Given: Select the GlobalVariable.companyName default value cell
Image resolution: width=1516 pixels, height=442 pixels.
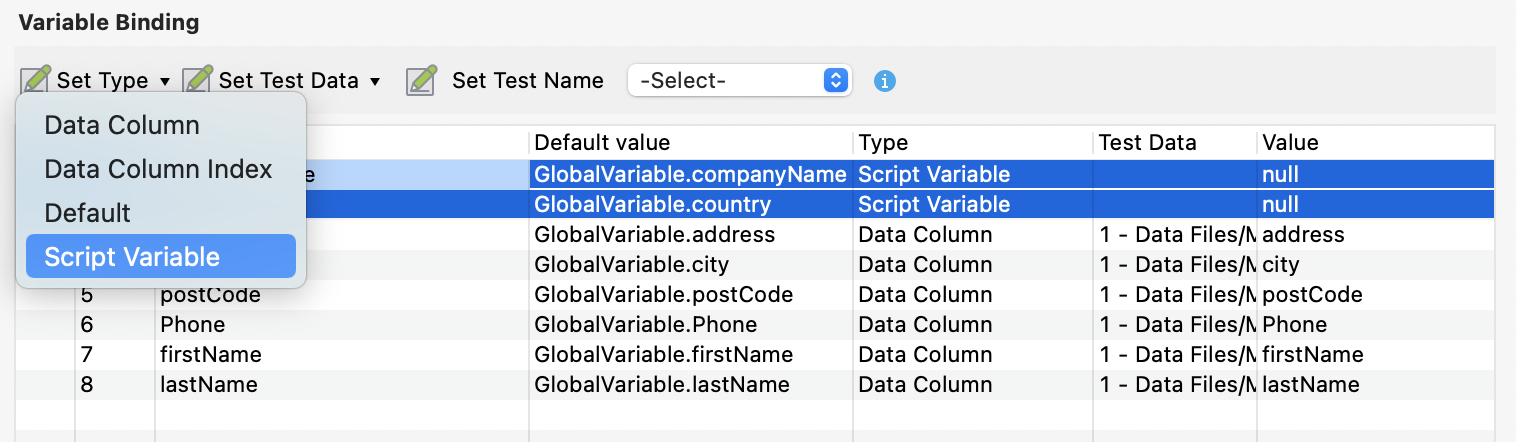Looking at the screenshot, I should point(690,175).
